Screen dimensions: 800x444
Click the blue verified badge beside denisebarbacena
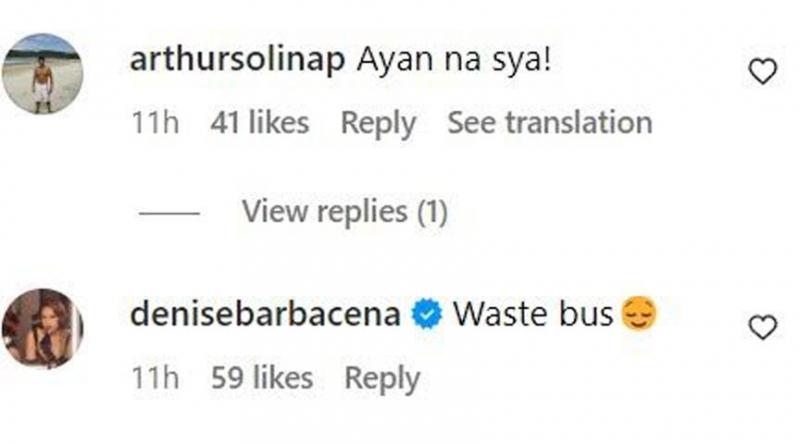tap(427, 314)
